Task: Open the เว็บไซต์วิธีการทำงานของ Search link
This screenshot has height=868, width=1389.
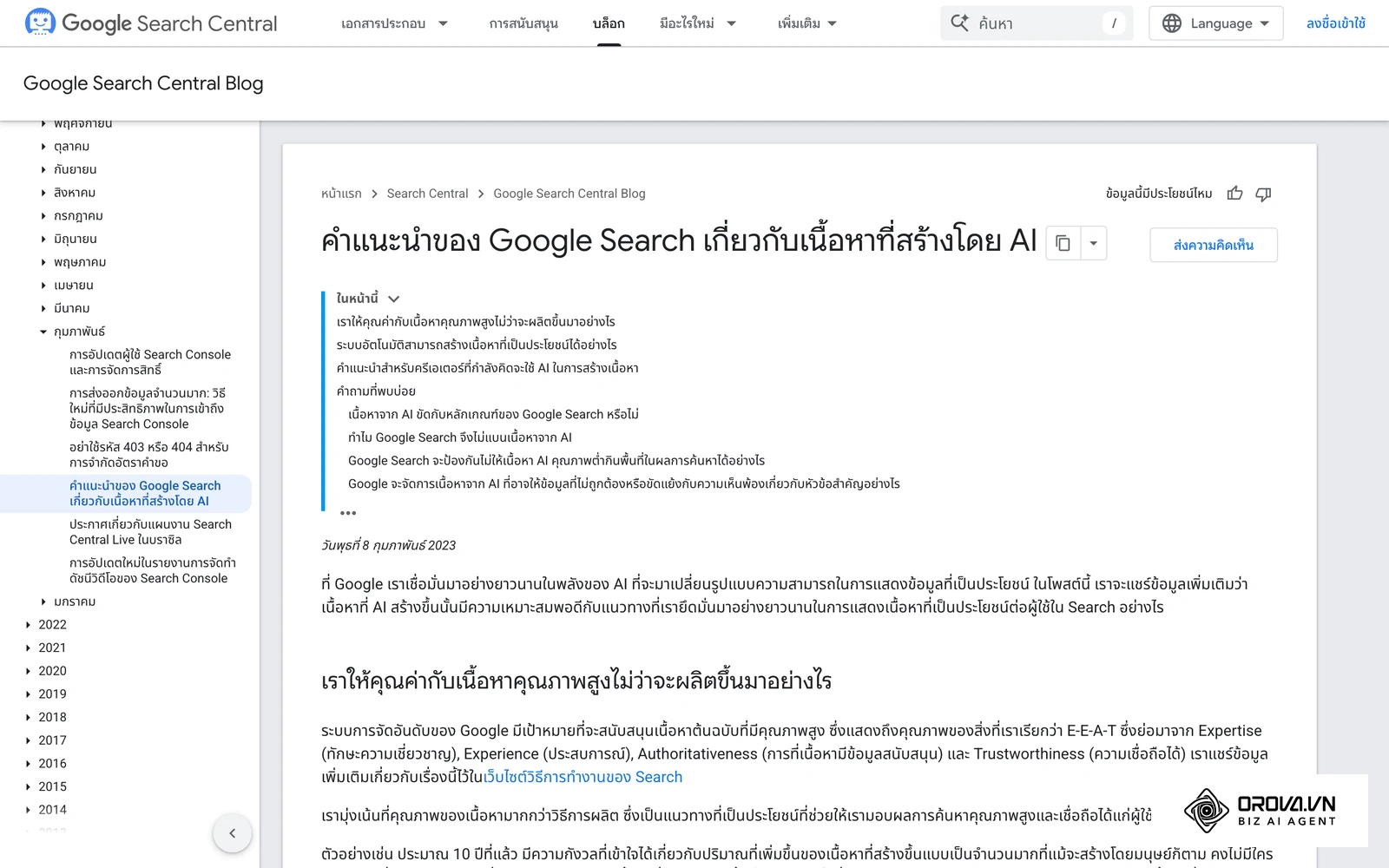Action: pyautogui.click(x=583, y=777)
